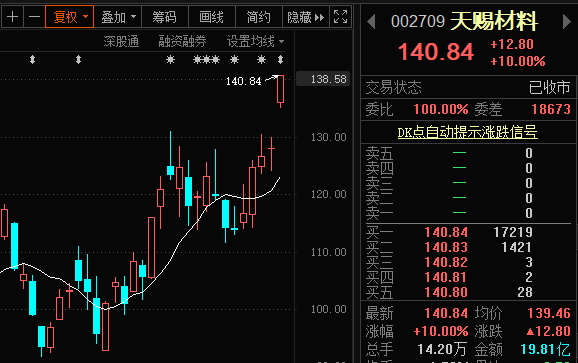Zoom in chart with plus button

coord(12,17)
